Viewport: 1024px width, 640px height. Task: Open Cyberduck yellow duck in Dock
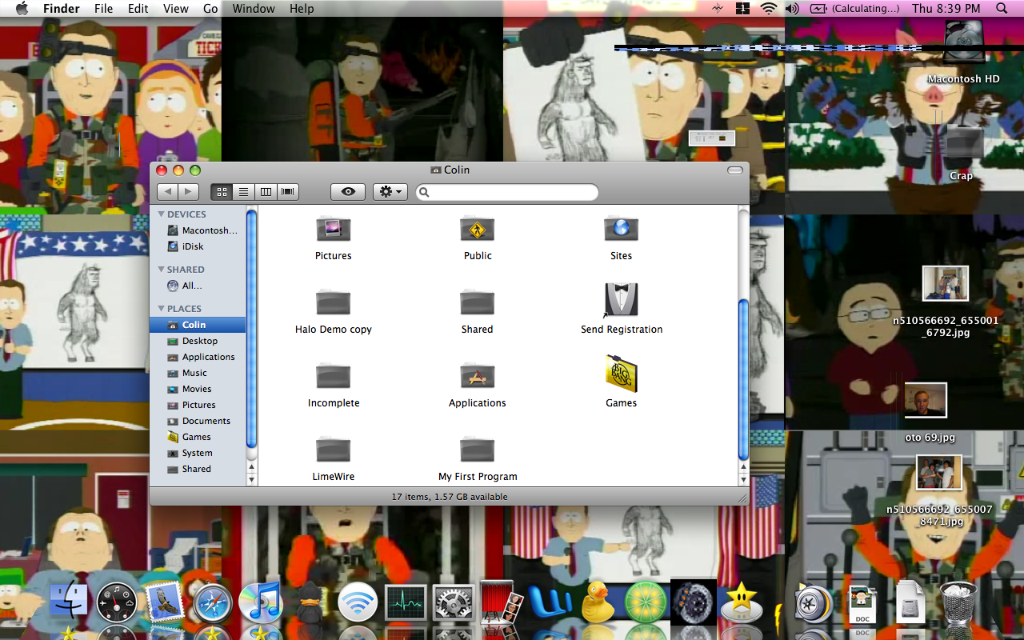(597, 602)
